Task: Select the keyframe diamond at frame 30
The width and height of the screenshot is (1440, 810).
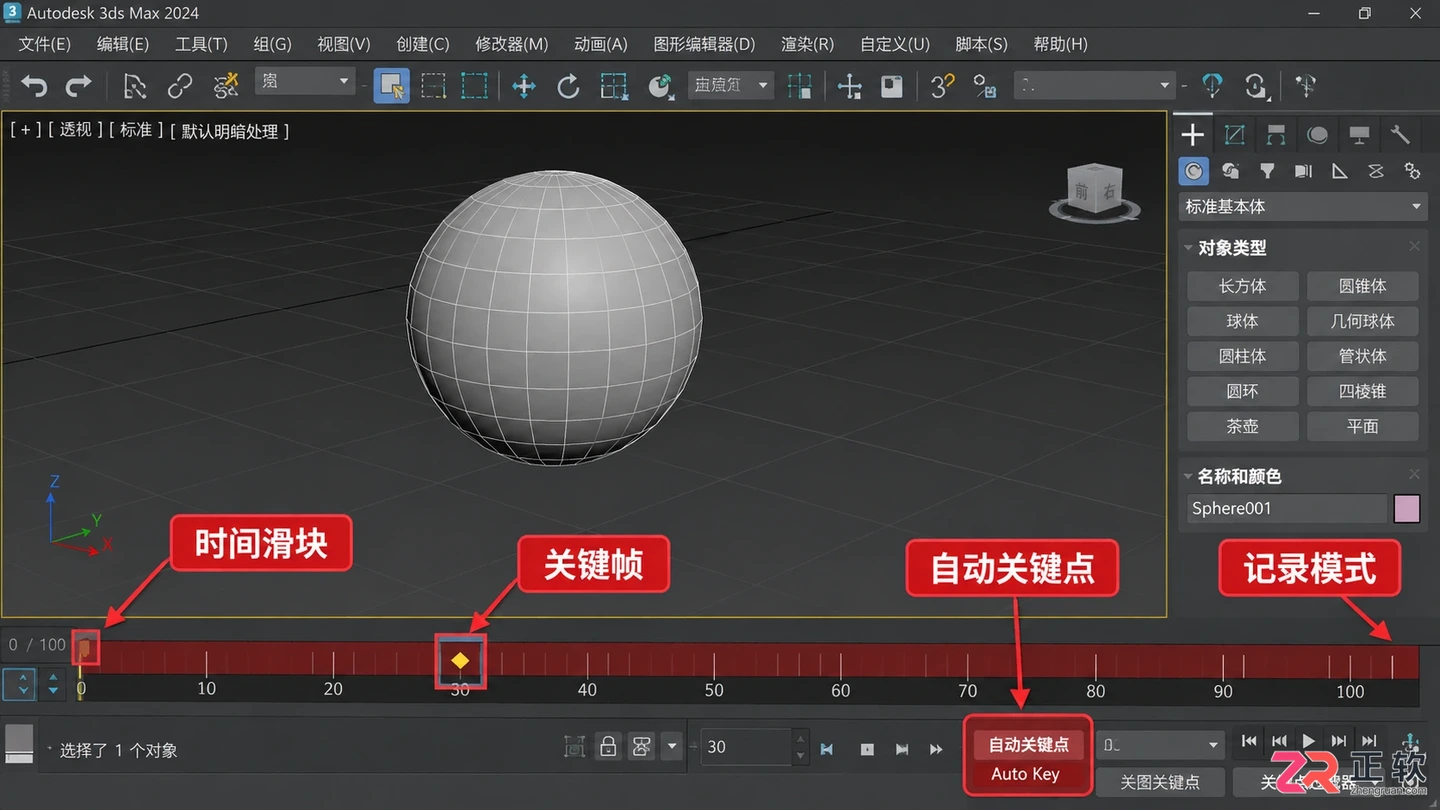Action: (x=460, y=660)
